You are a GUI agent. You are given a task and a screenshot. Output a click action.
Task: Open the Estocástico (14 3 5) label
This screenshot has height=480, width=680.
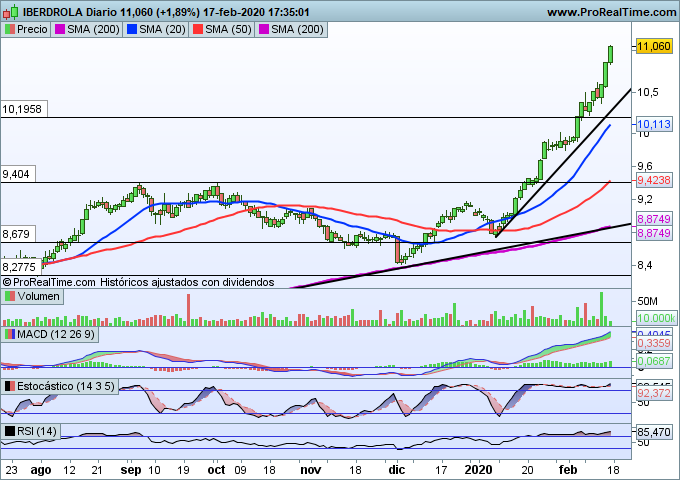(66, 386)
